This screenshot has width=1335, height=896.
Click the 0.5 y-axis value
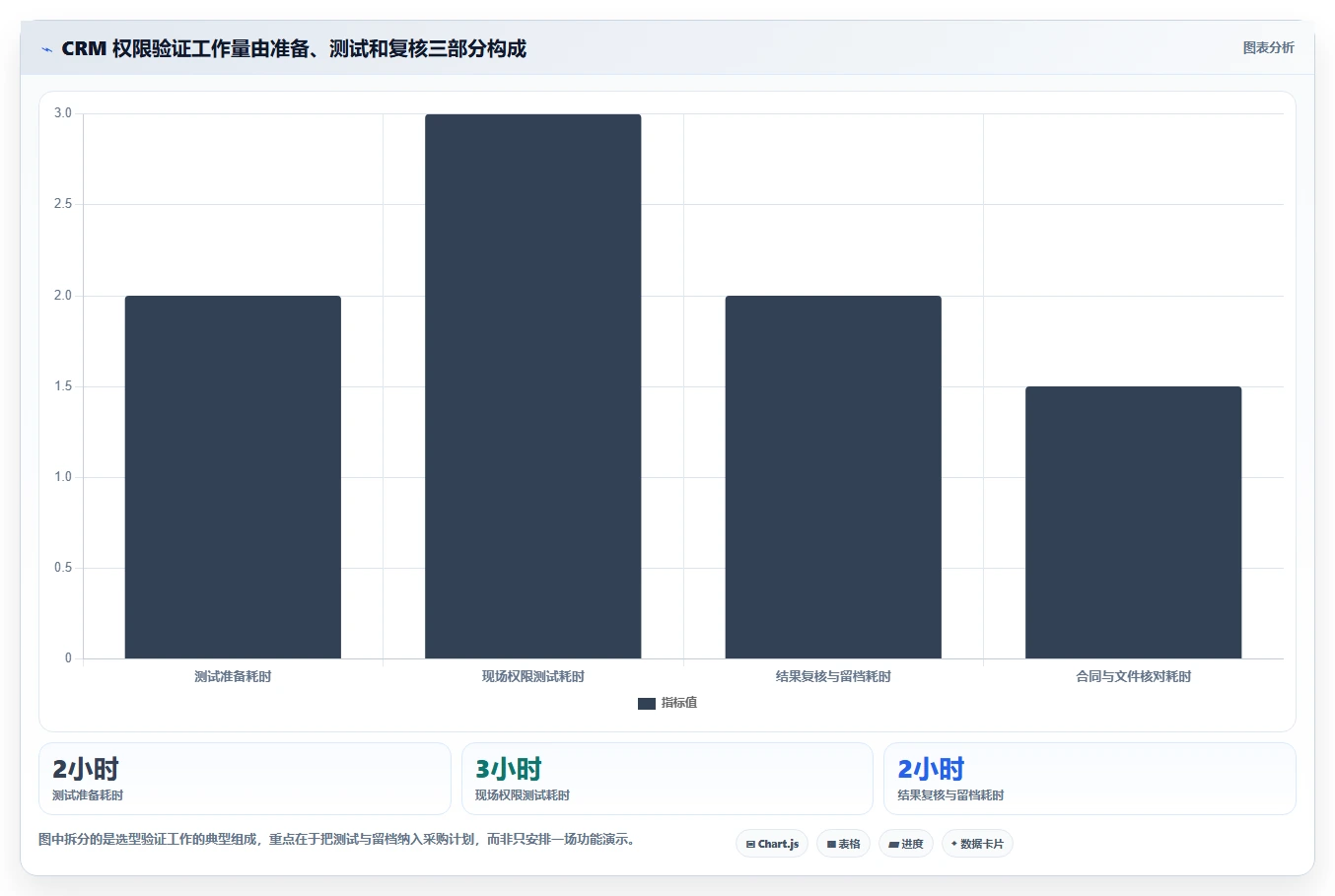tap(63, 568)
